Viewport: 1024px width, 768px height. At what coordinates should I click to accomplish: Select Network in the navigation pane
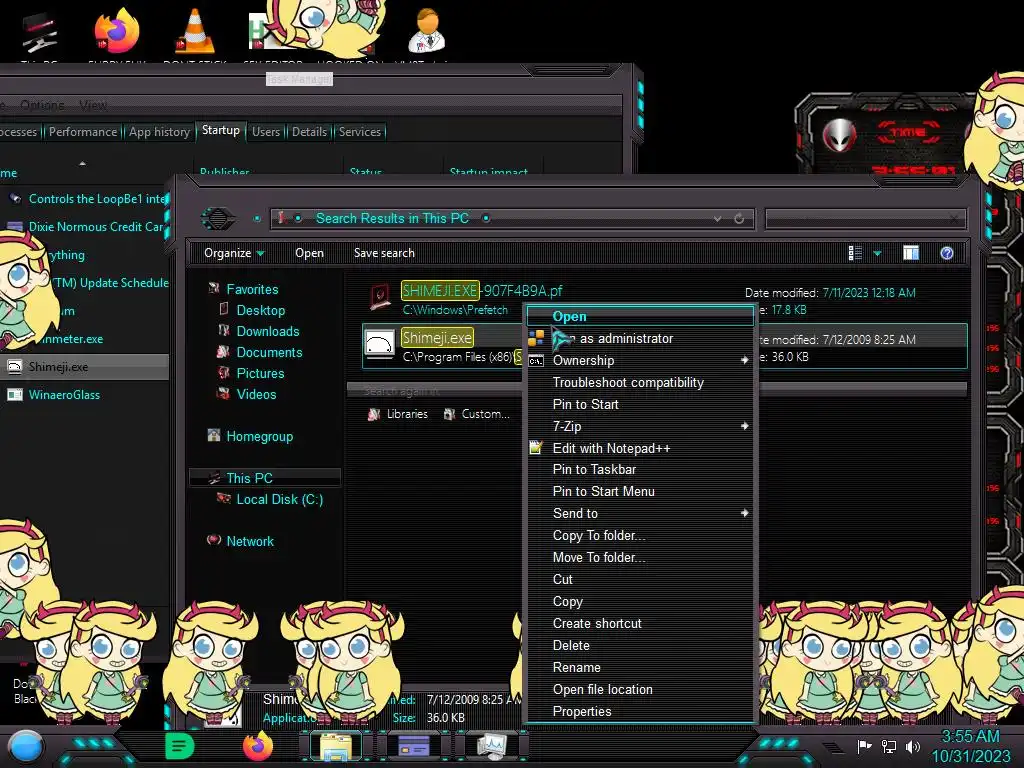[250, 541]
